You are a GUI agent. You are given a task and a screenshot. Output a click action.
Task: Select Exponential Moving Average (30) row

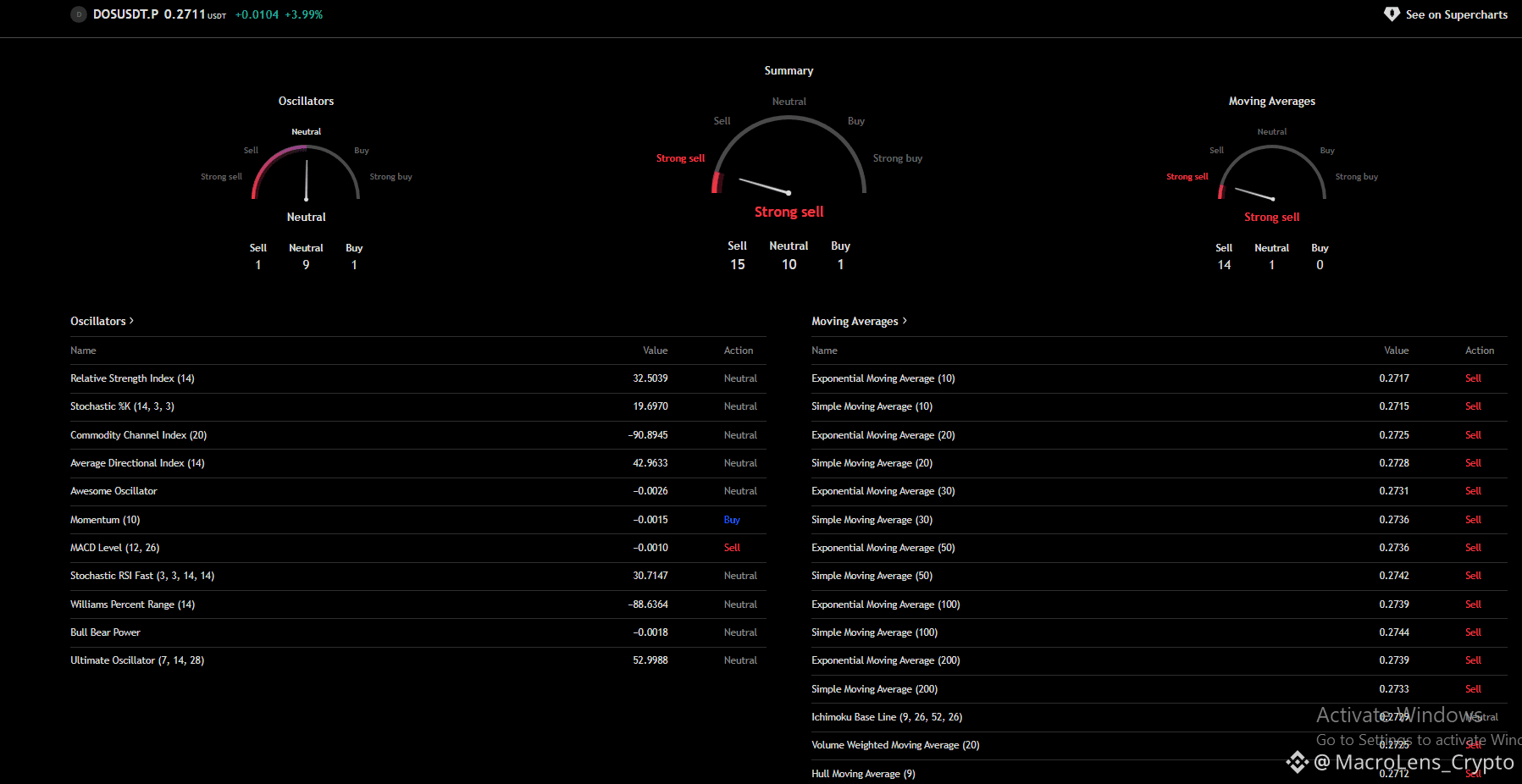tap(1159, 491)
